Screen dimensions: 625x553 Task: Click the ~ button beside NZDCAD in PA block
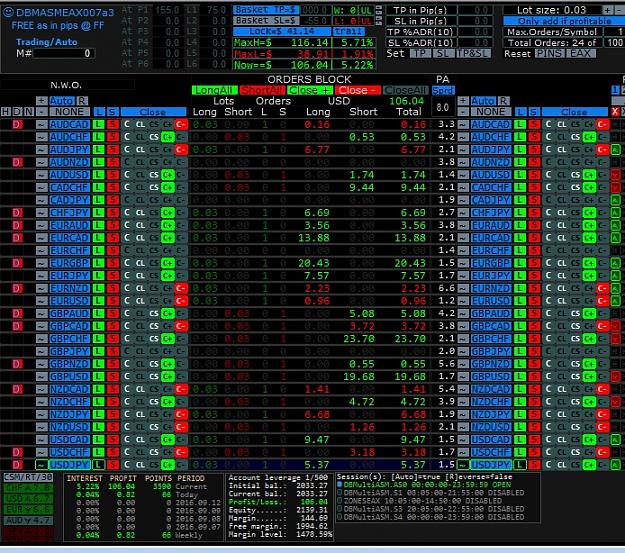tap(463, 389)
